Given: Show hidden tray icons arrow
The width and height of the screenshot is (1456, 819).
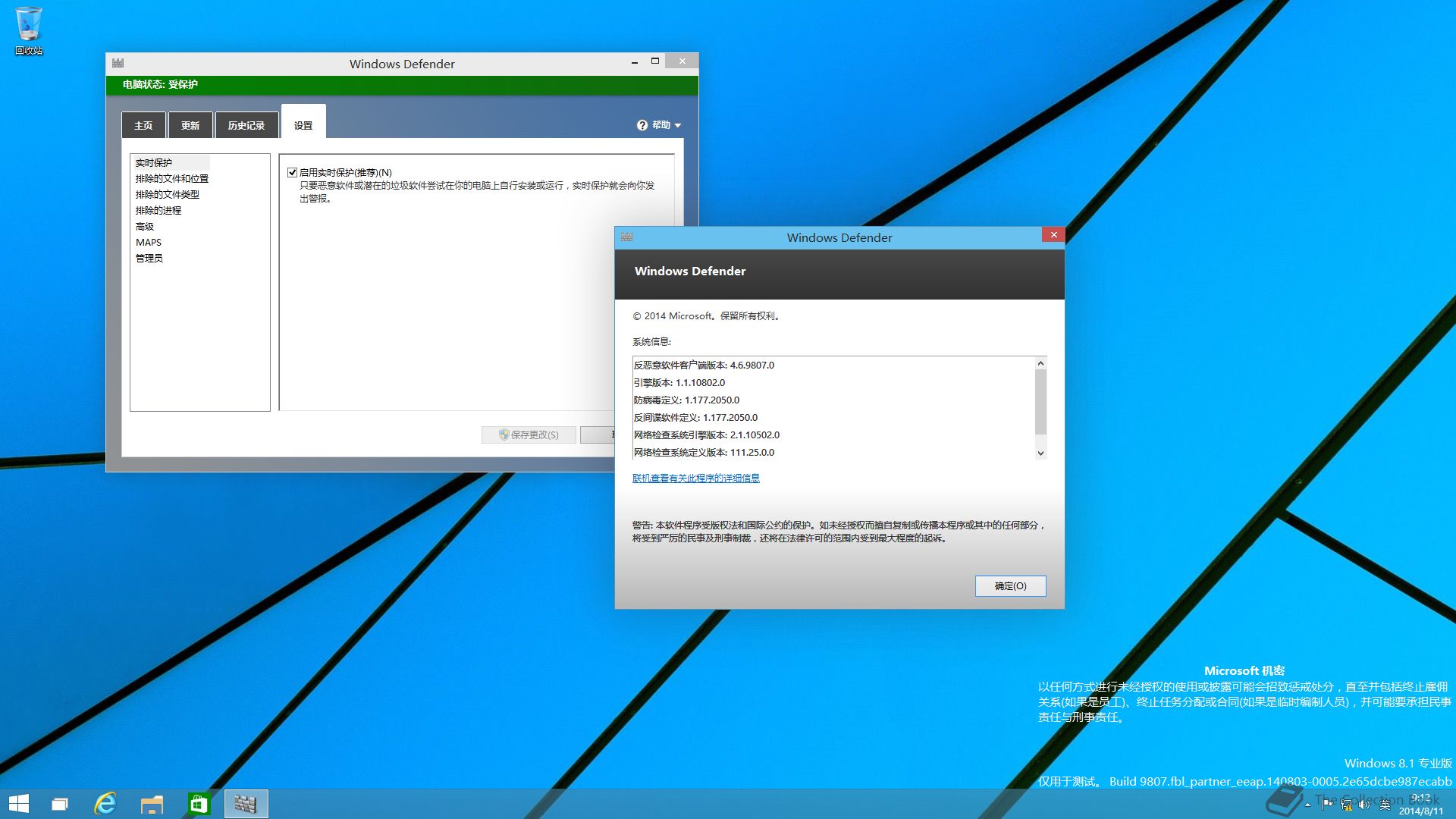Looking at the screenshot, I should coord(1307,805).
